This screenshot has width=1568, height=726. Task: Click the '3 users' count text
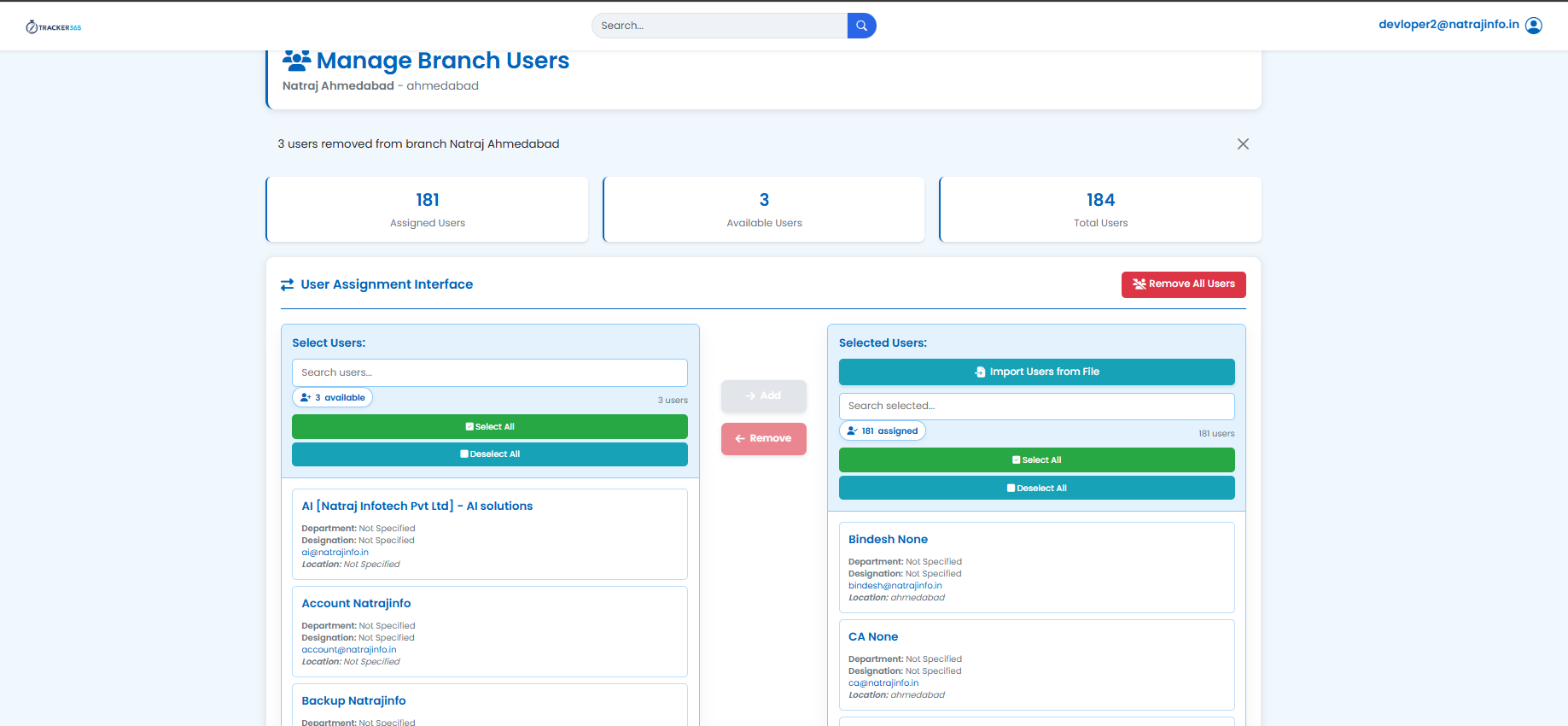(673, 400)
